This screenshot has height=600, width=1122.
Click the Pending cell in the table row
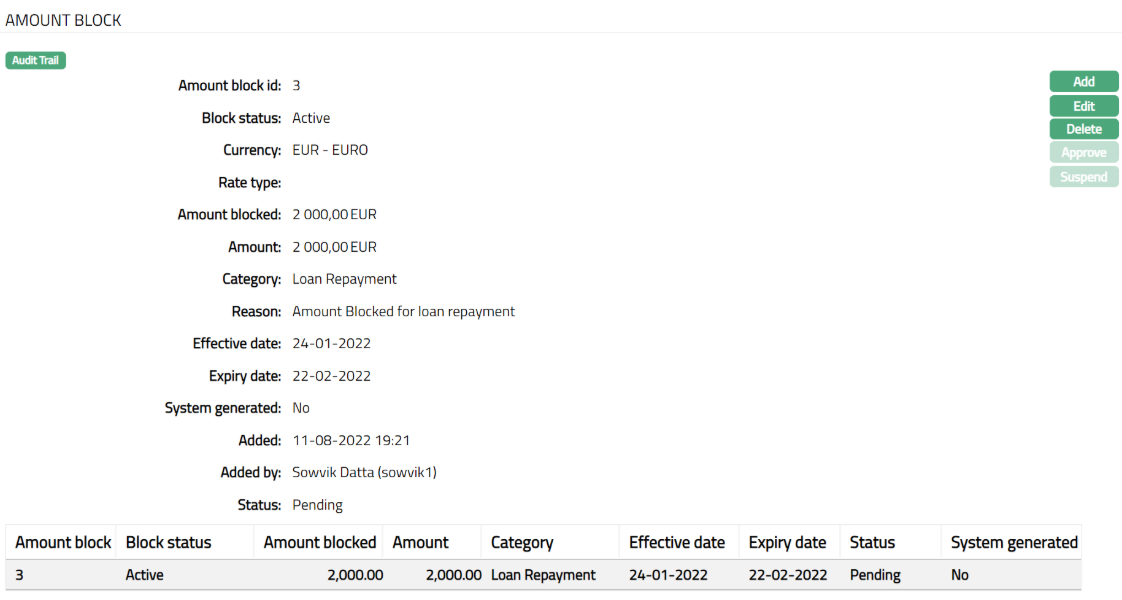click(875, 575)
